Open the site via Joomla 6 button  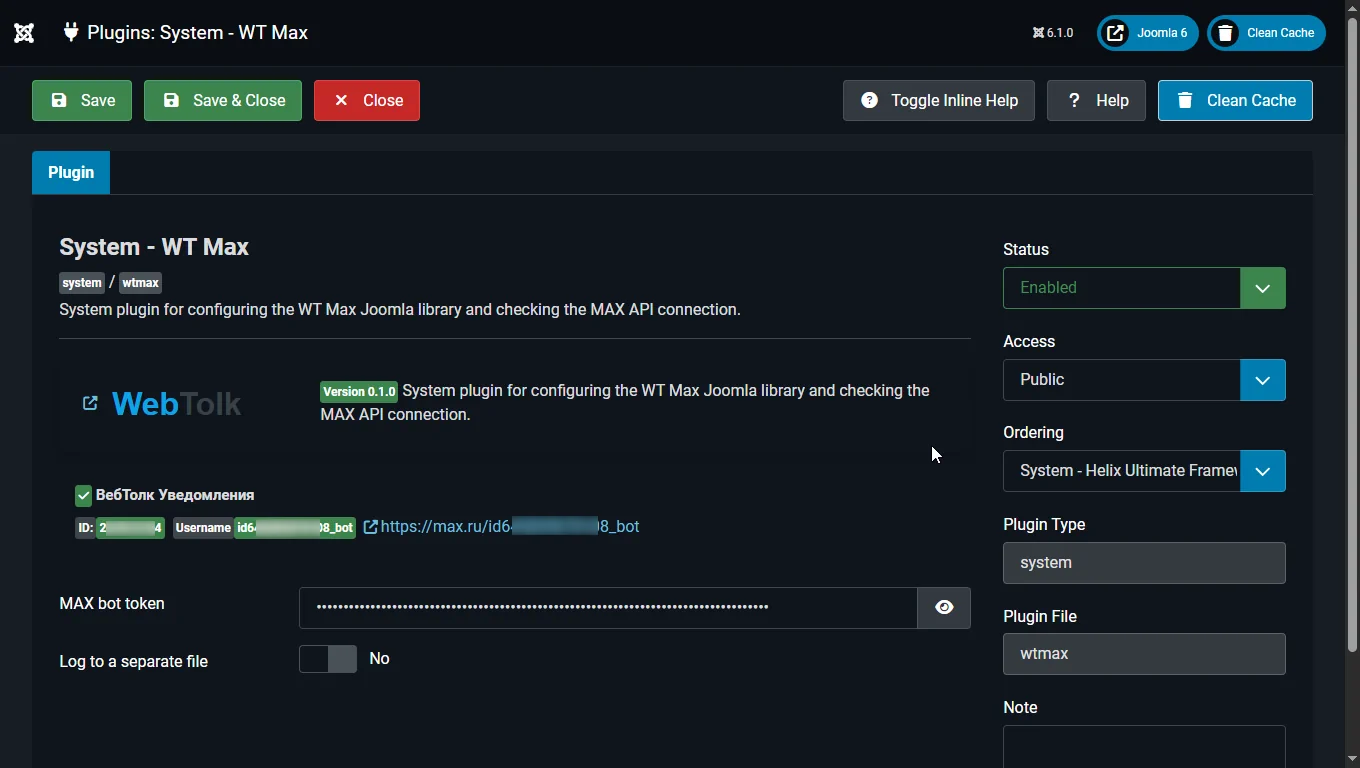point(1147,33)
